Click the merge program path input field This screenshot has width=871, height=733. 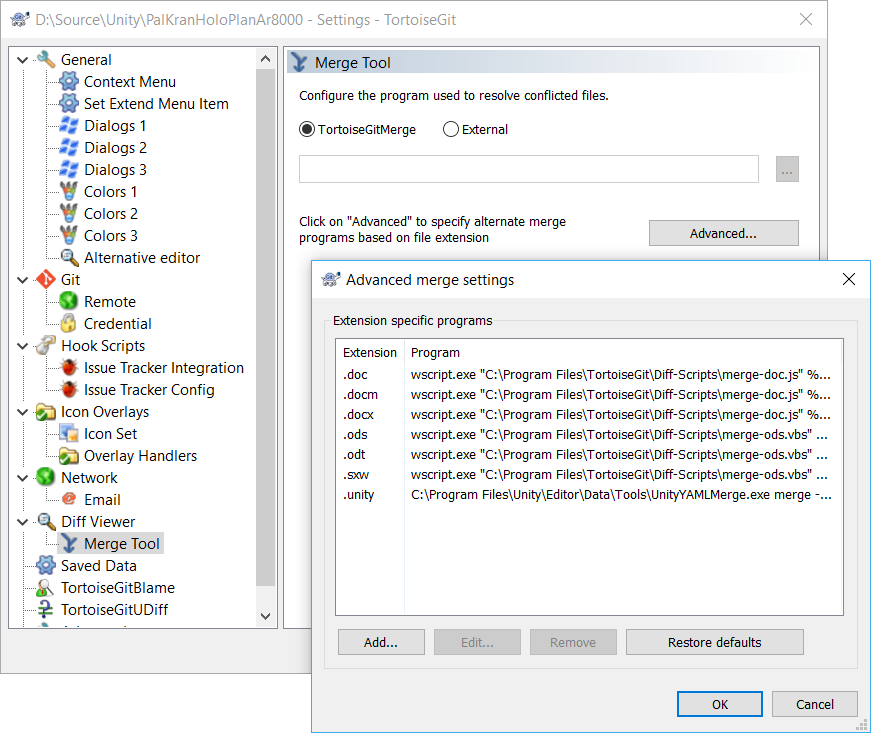(529, 169)
